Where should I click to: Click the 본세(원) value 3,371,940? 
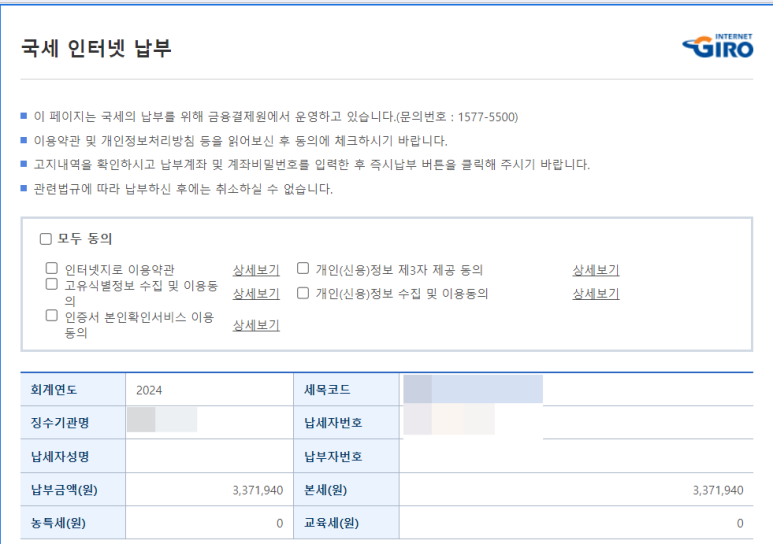[x=718, y=490]
